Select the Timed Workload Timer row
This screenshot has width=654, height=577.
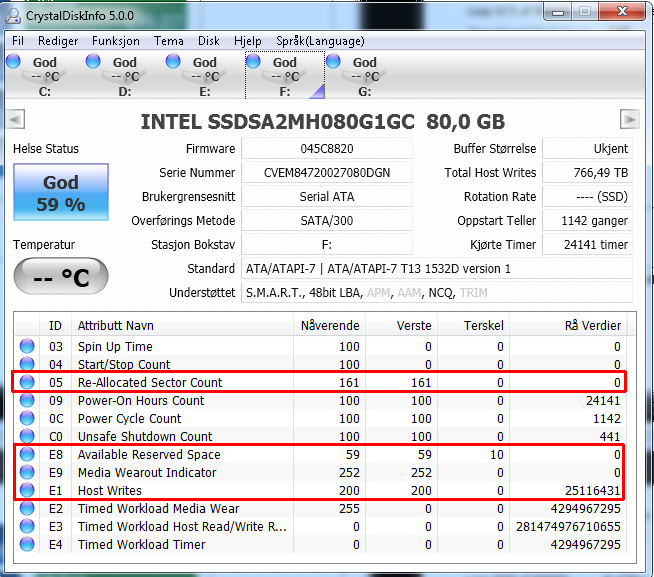pyautogui.click(x=321, y=544)
